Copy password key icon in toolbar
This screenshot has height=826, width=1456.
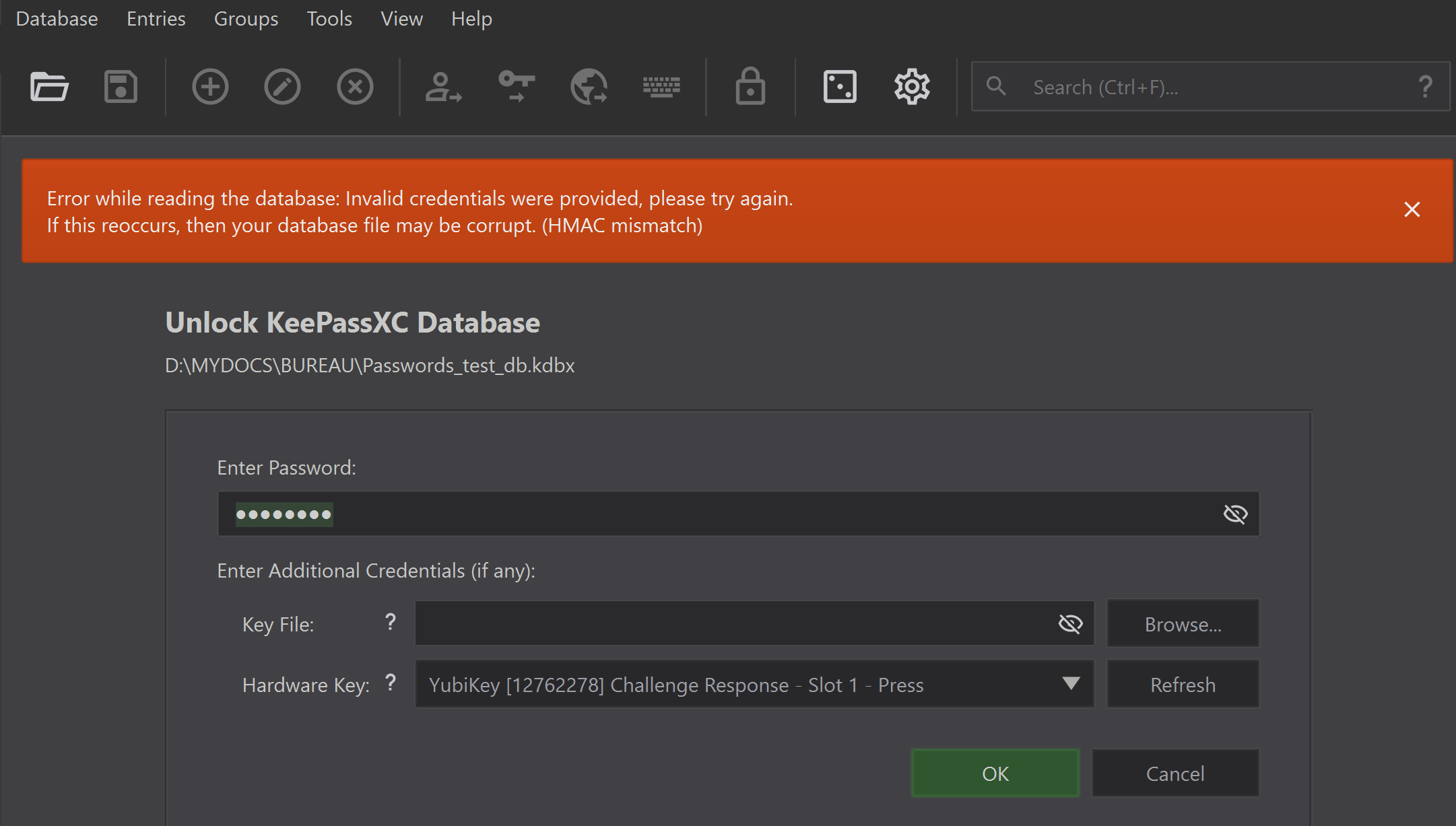[x=517, y=87]
